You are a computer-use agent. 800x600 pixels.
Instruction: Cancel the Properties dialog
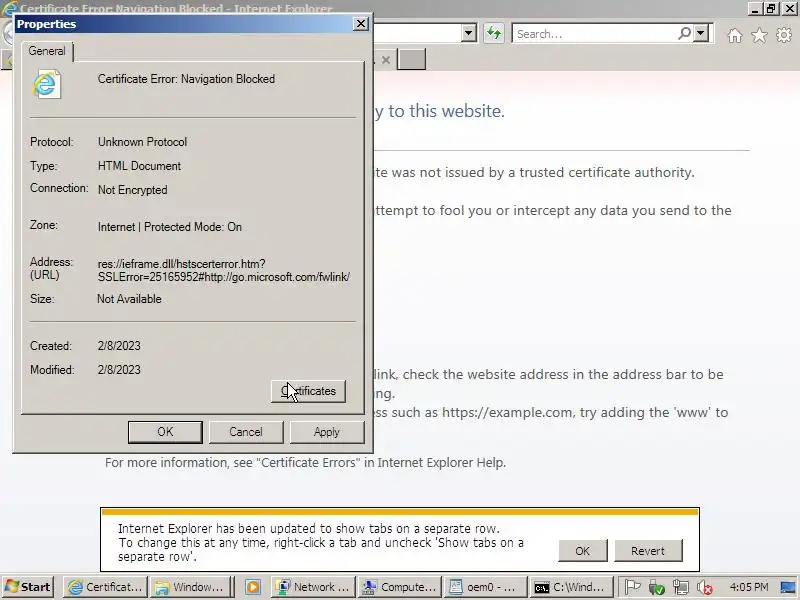coord(245,432)
